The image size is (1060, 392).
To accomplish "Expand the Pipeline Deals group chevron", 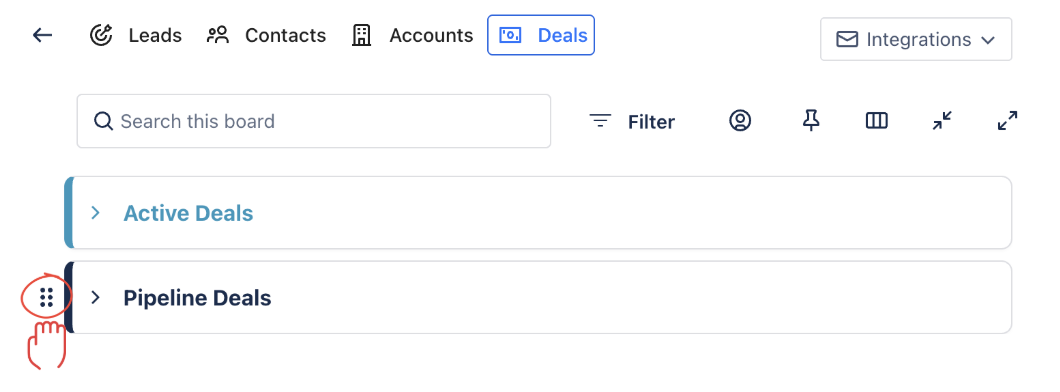I will (x=95, y=297).
